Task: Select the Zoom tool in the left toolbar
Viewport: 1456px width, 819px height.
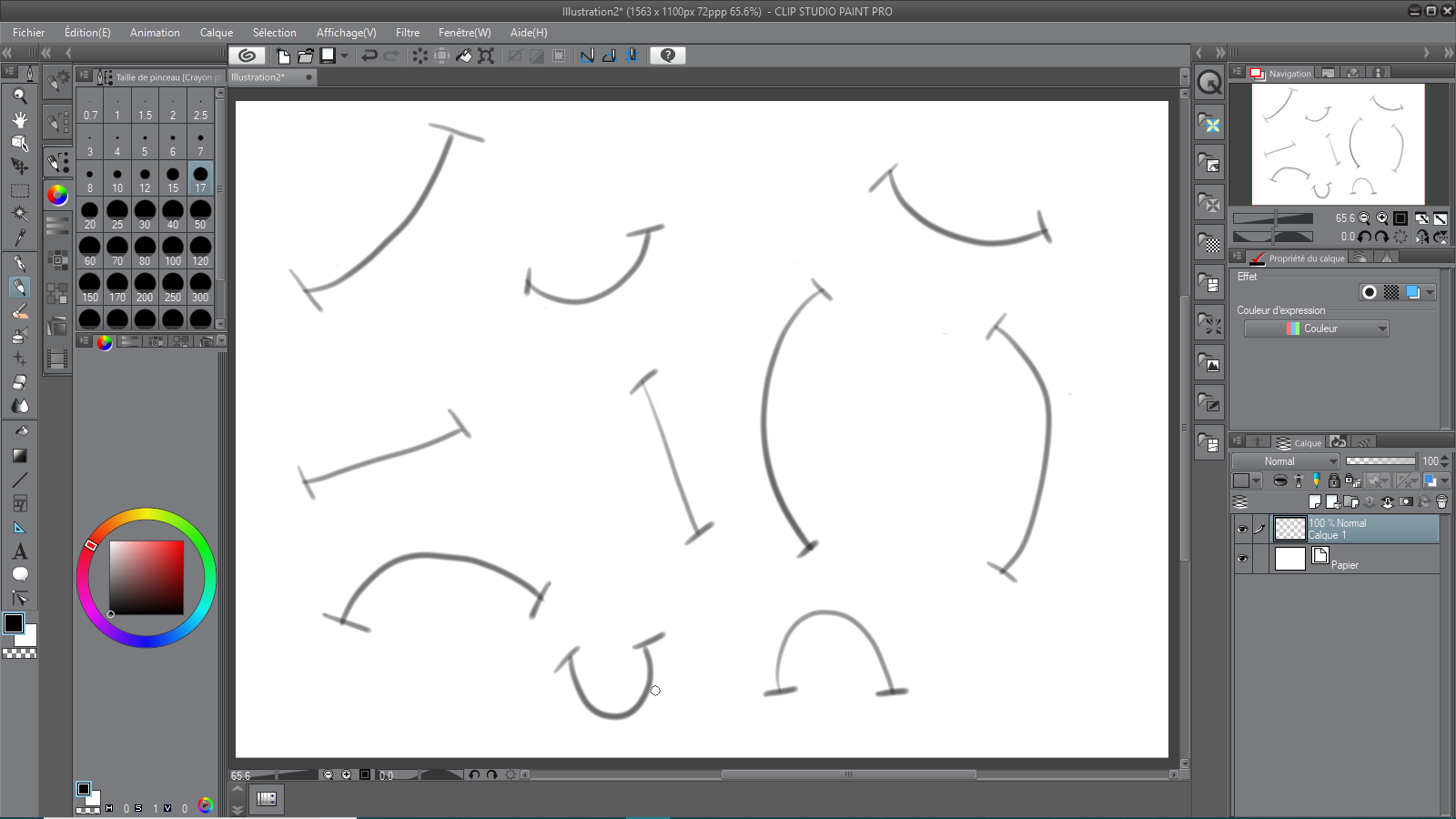Action: coord(20,95)
